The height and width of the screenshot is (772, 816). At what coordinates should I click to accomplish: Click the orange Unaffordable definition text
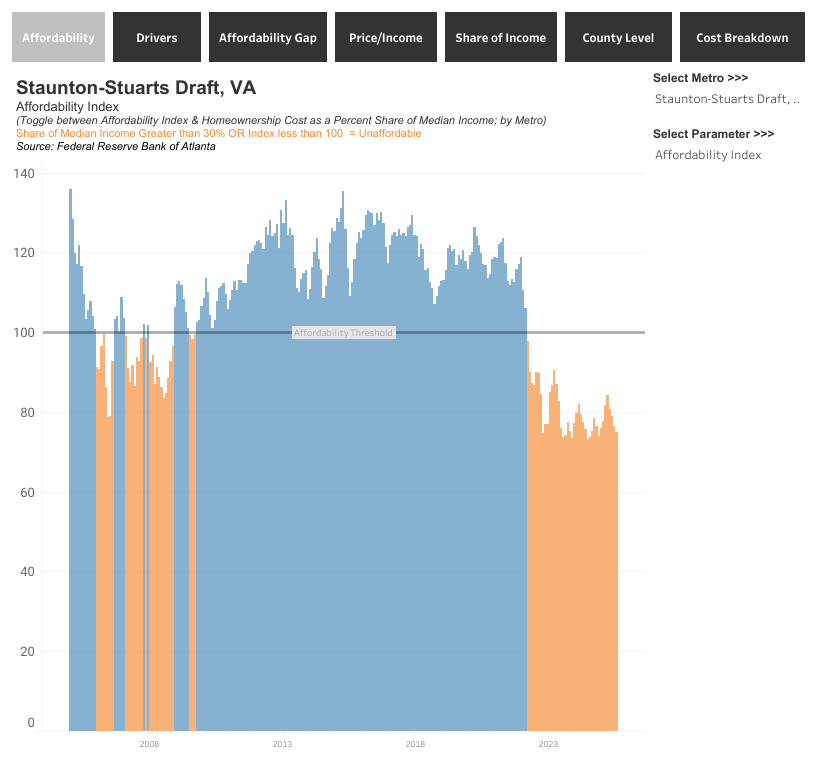tap(218, 133)
